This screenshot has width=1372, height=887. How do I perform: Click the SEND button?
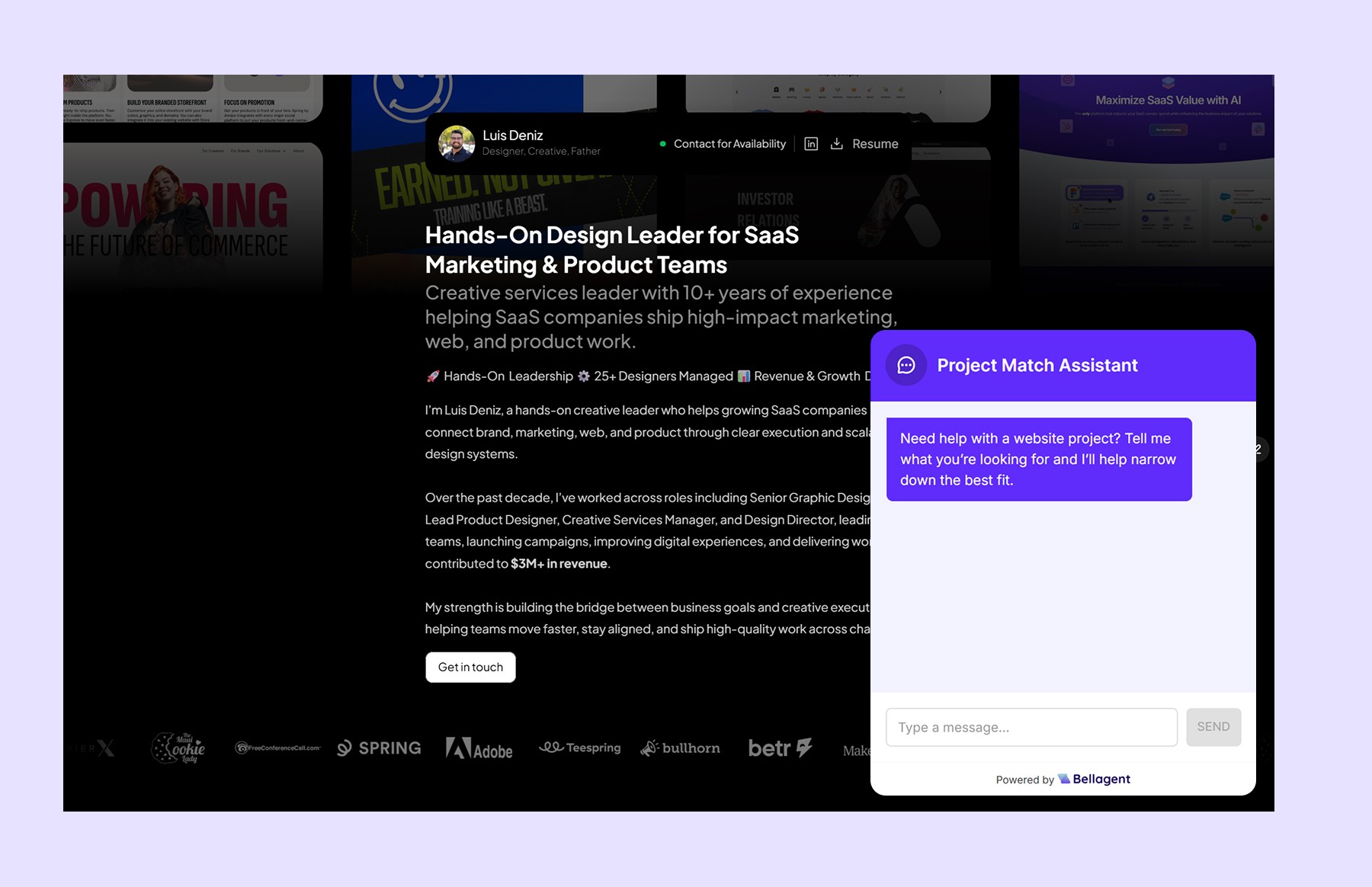pos(1213,727)
